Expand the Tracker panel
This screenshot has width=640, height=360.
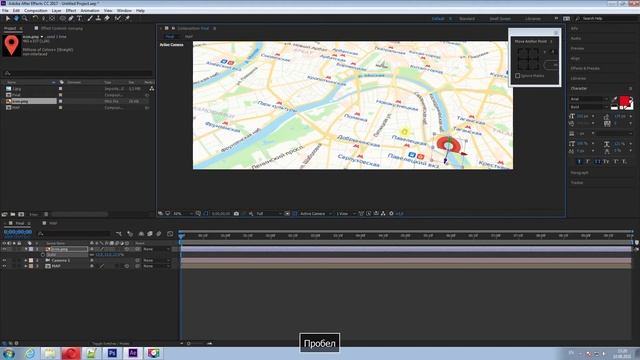pyautogui.click(x=577, y=182)
